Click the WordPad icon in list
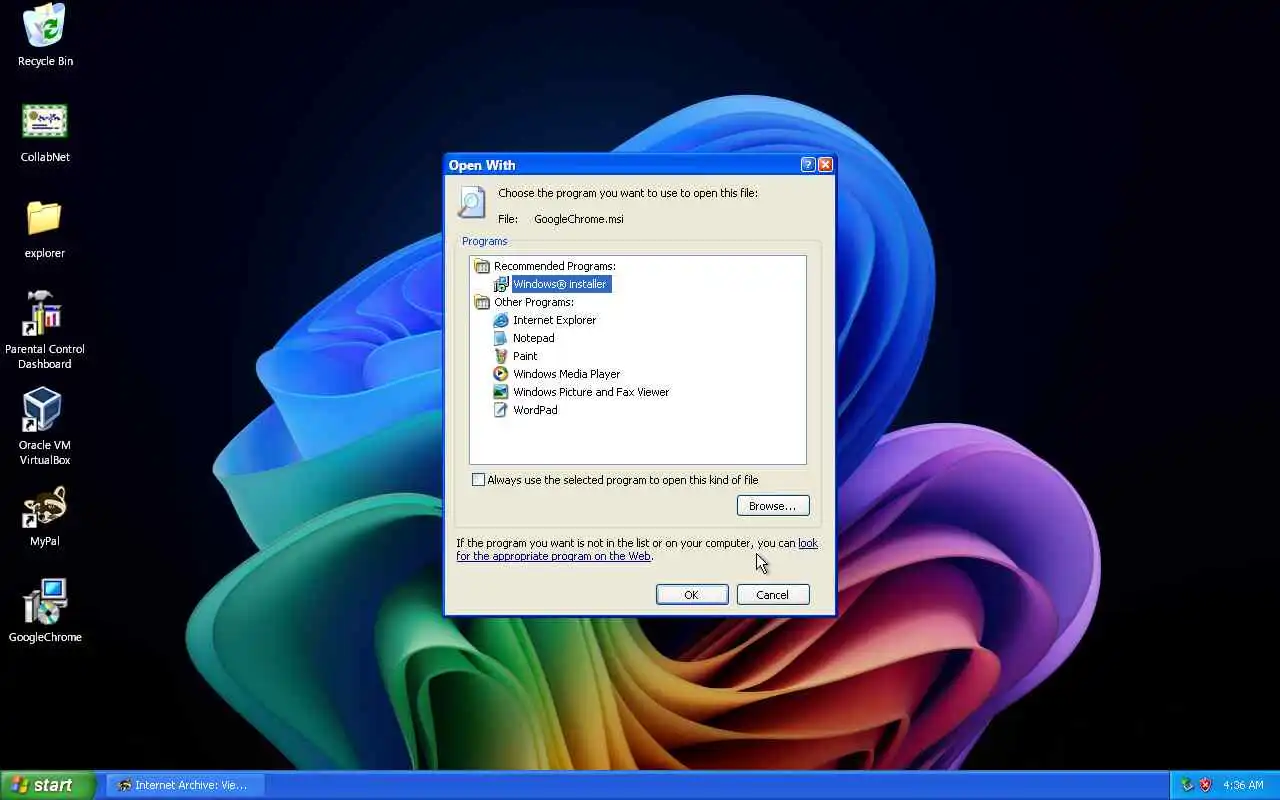The height and width of the screenshot is (800, 1280). 501,410
